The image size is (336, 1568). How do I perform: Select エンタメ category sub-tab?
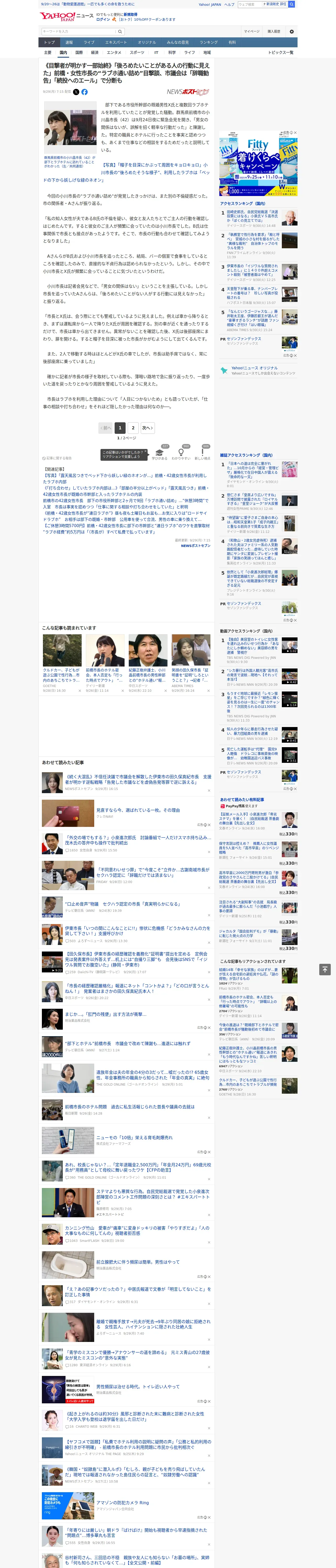coord(114,52)
